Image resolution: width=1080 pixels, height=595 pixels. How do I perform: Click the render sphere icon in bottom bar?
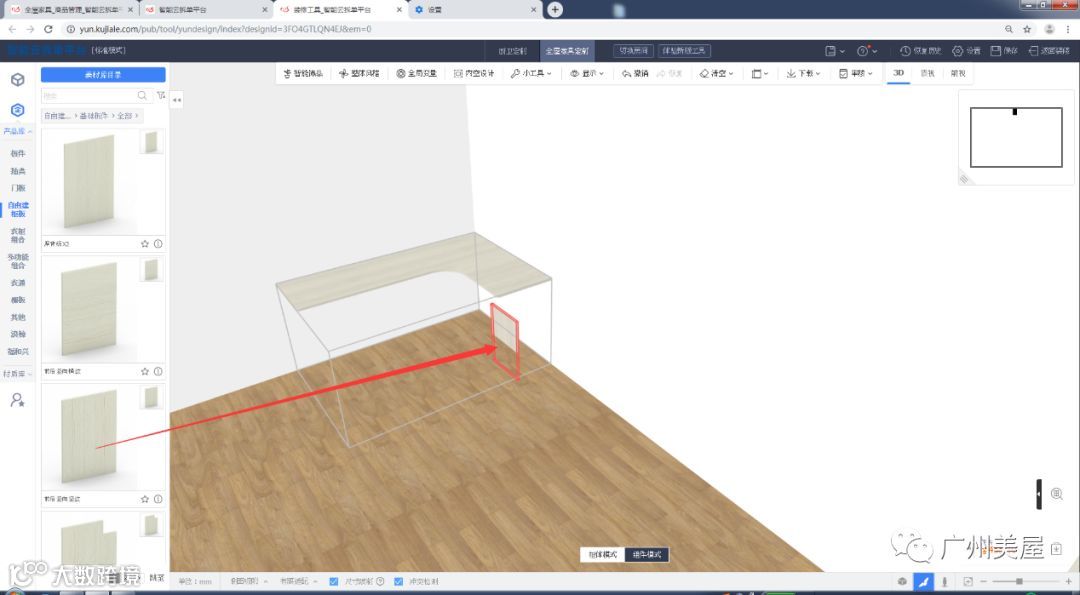[902, 582]
